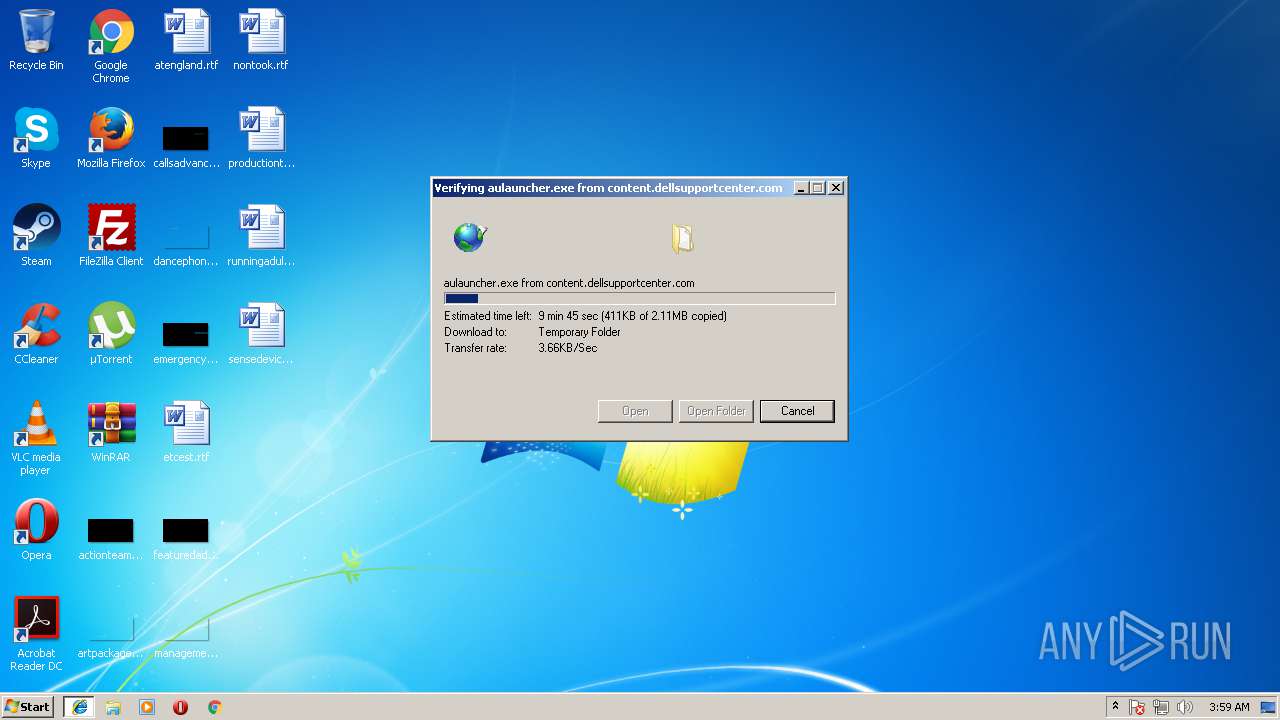Select the artpackage... desktop file
1280x720 pixels.
[111, 636]
